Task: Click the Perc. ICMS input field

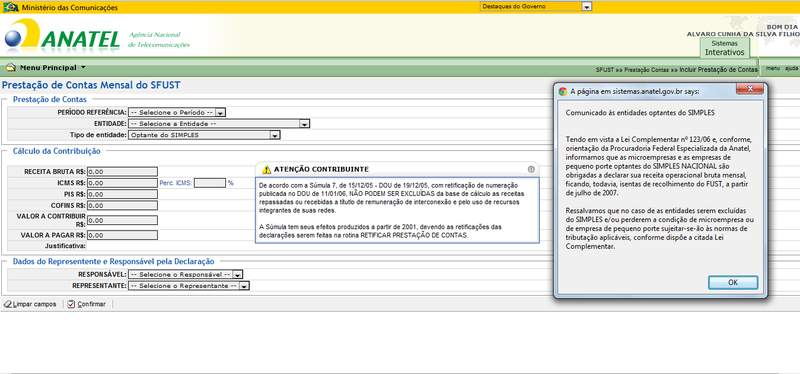Action: (210, 183)
